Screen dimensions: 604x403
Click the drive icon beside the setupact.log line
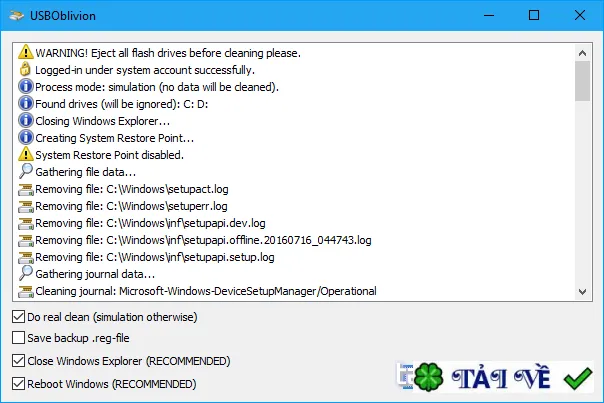coord(26,189)
